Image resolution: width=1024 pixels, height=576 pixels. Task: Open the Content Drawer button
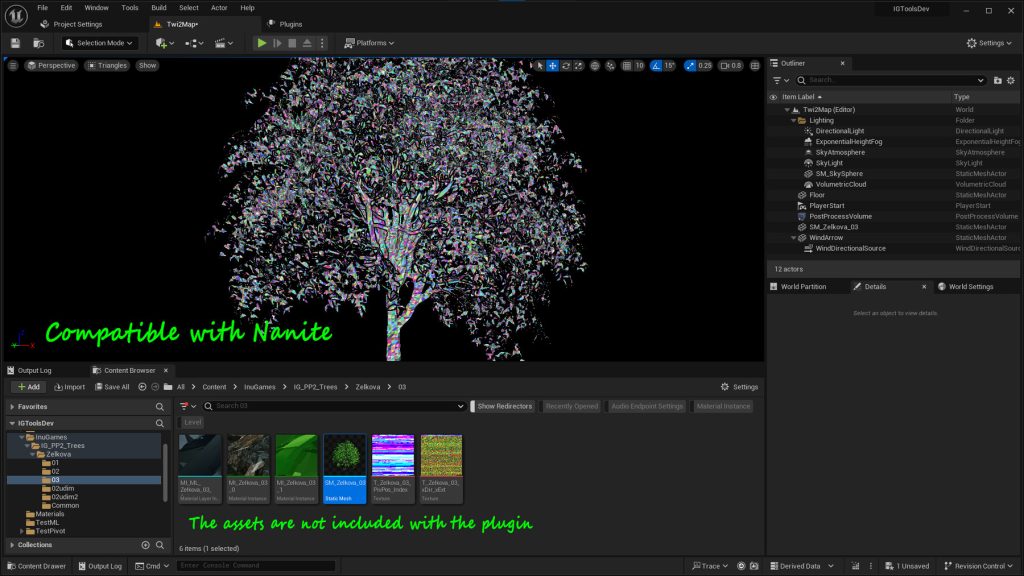coord(37,566)
